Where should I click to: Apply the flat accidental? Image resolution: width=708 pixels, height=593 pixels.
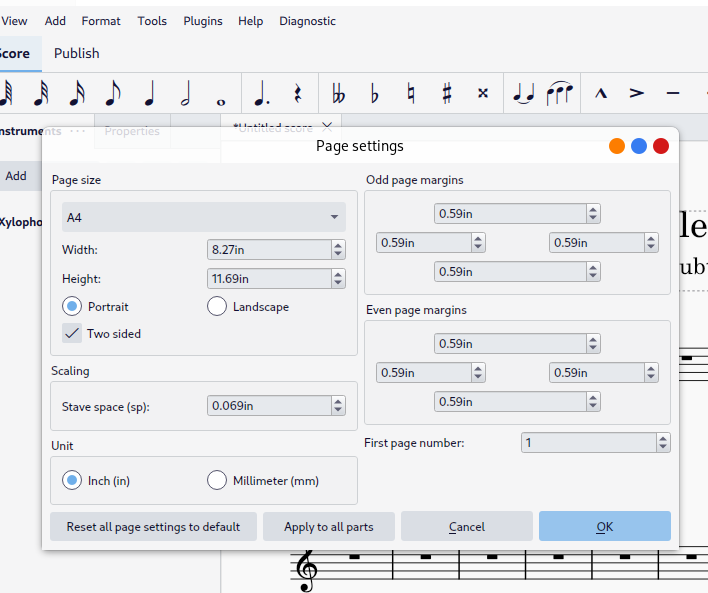[x=374, y=93]
